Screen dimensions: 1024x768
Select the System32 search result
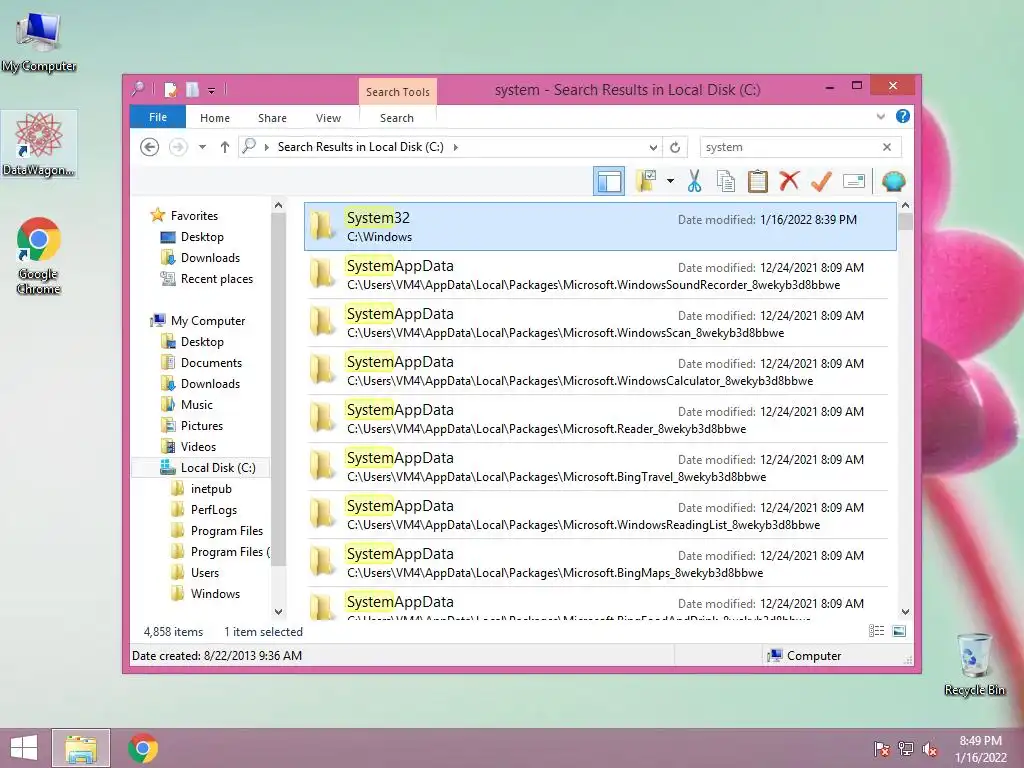pyautogui.click(x=600, y=227)
